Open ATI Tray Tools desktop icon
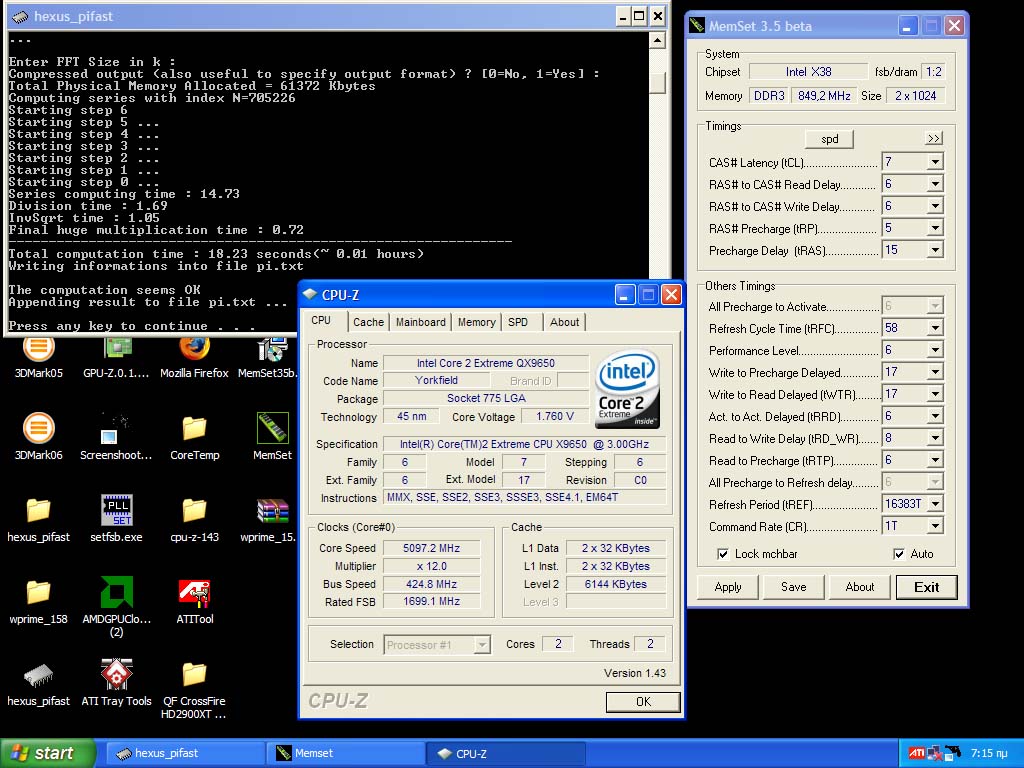The width and height of the screenshot is (1024, 768). coord(116,682)
